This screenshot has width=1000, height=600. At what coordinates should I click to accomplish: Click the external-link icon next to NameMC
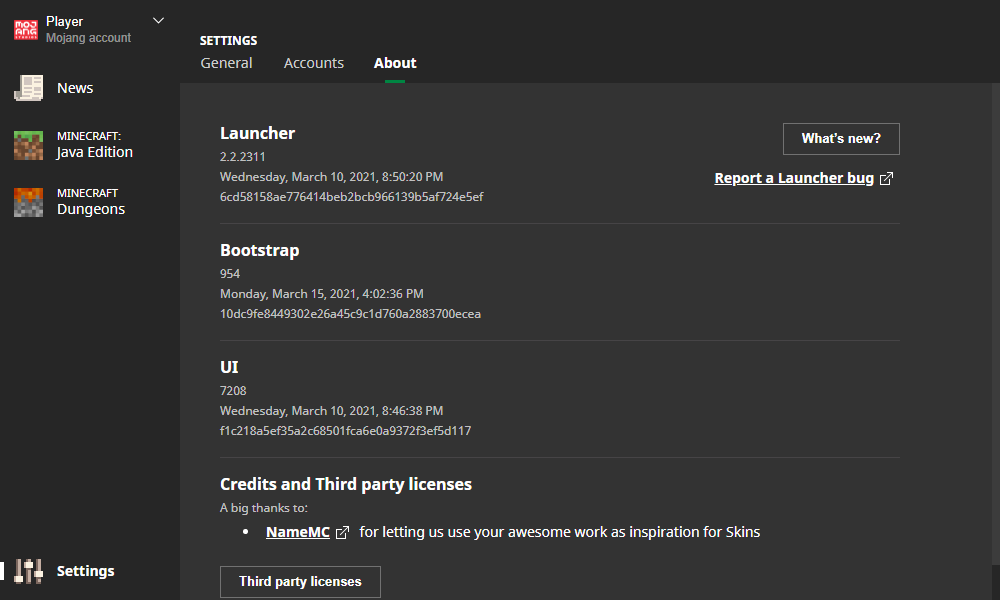tap(342, 533)
